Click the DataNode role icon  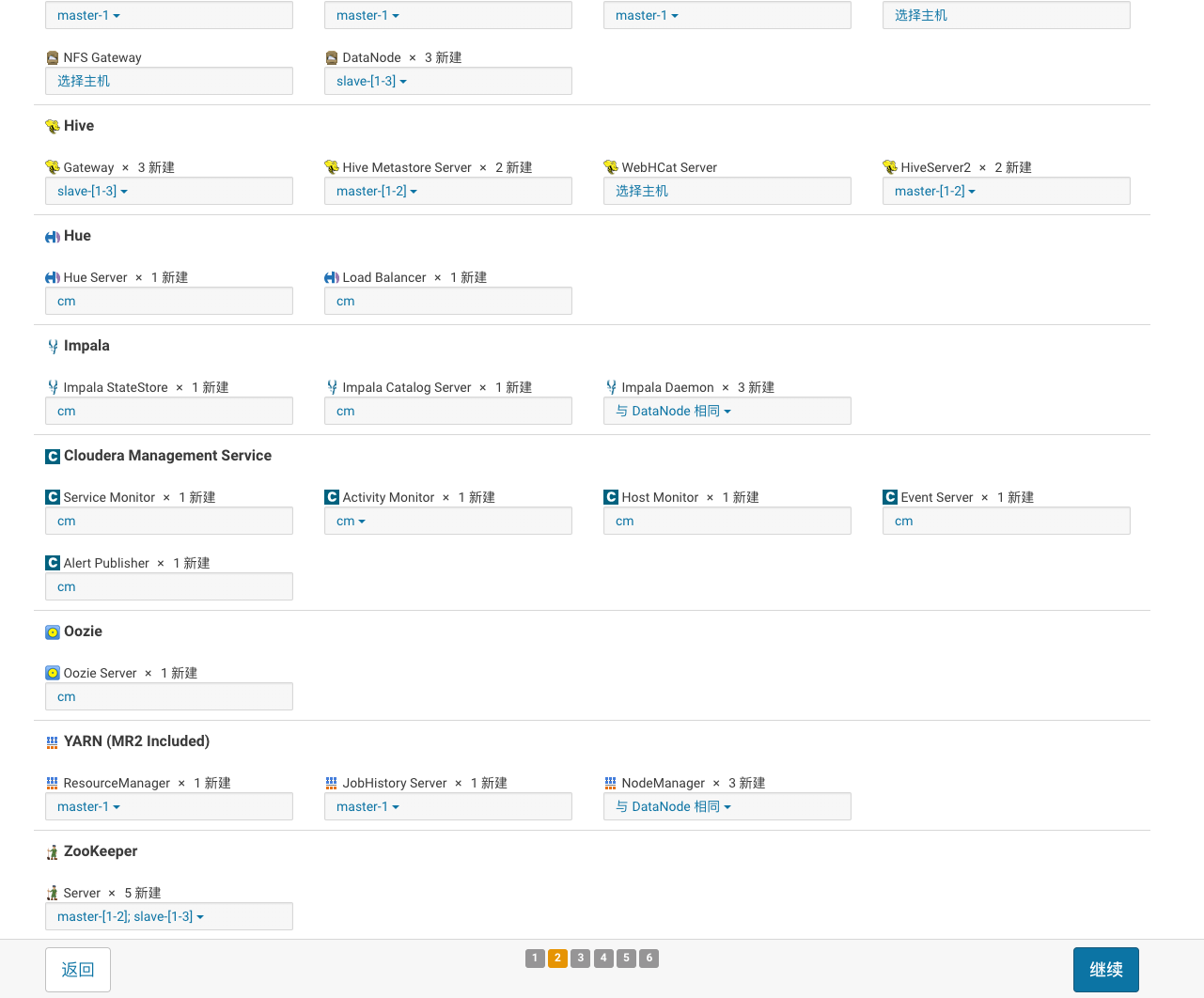point(332,58)
